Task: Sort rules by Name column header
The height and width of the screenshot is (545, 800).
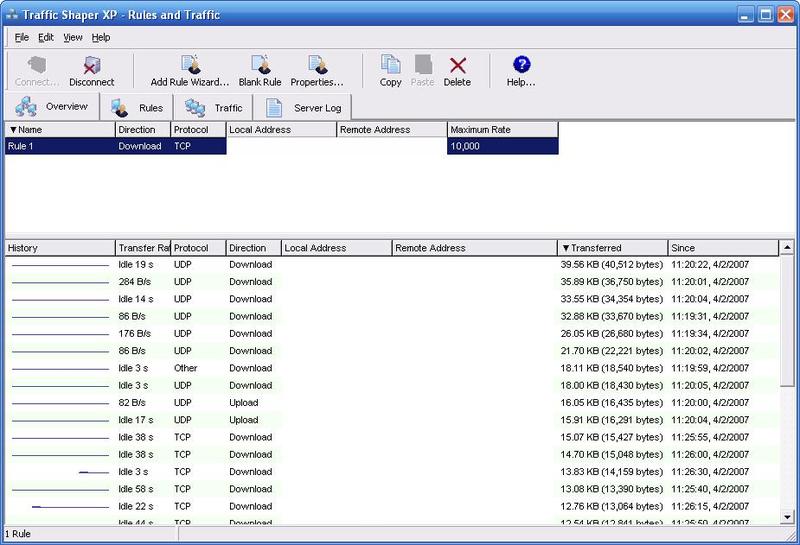Action: pos(60,130)
